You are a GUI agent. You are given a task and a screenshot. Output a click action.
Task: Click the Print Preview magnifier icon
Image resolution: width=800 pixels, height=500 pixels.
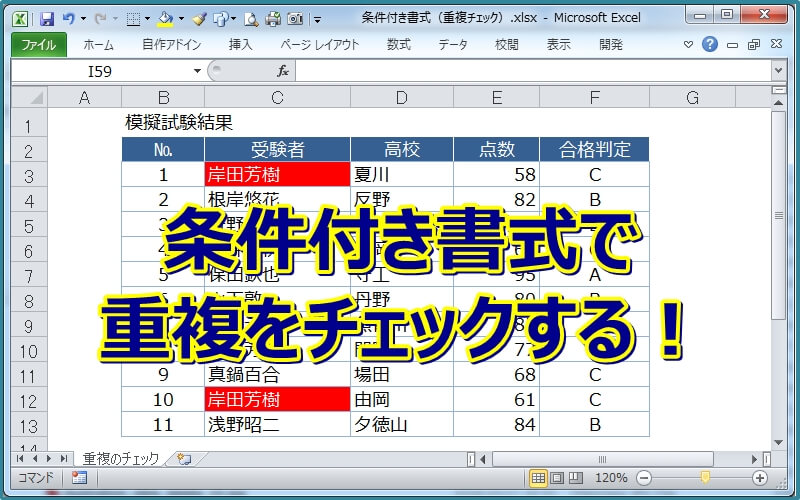click(x=251, y=19)
